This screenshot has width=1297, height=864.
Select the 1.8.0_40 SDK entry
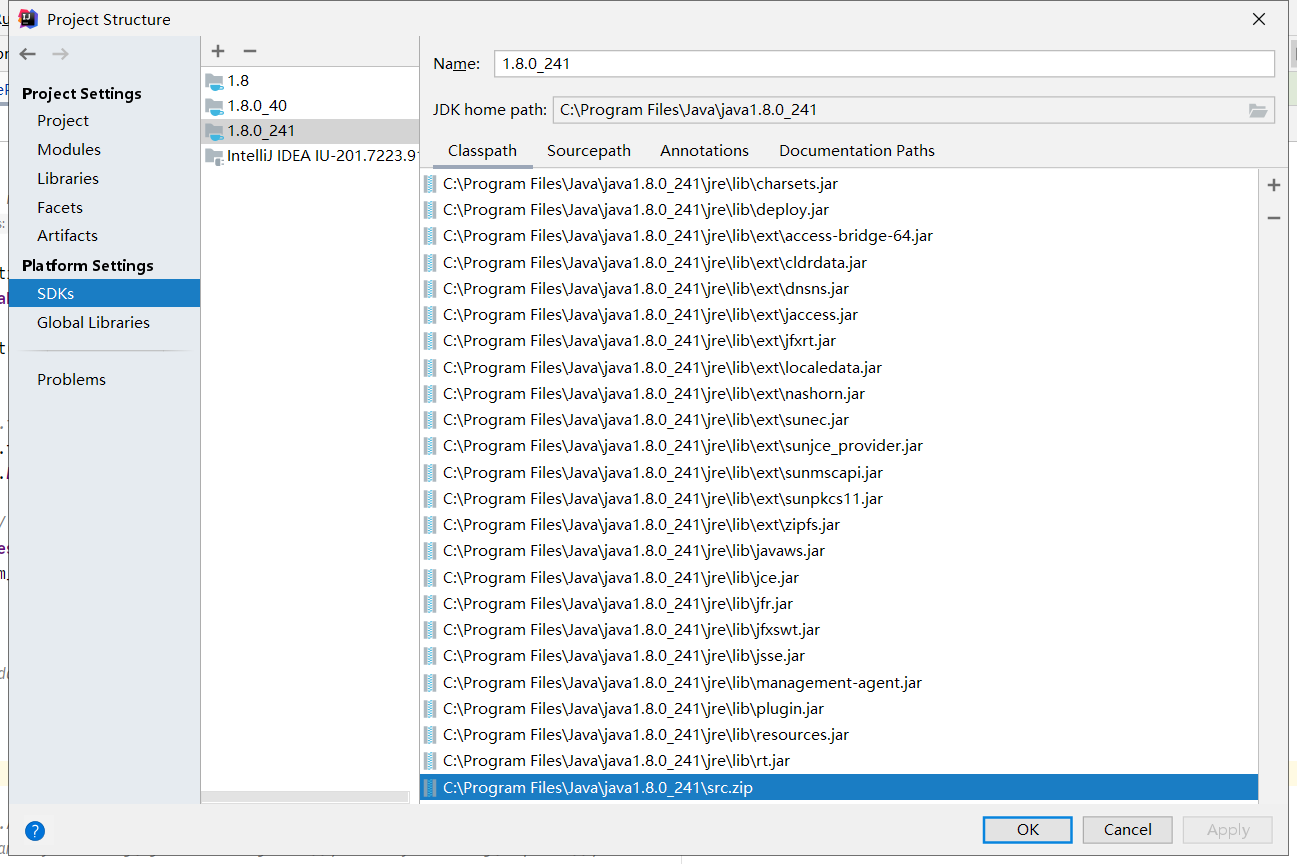point(310,106)
